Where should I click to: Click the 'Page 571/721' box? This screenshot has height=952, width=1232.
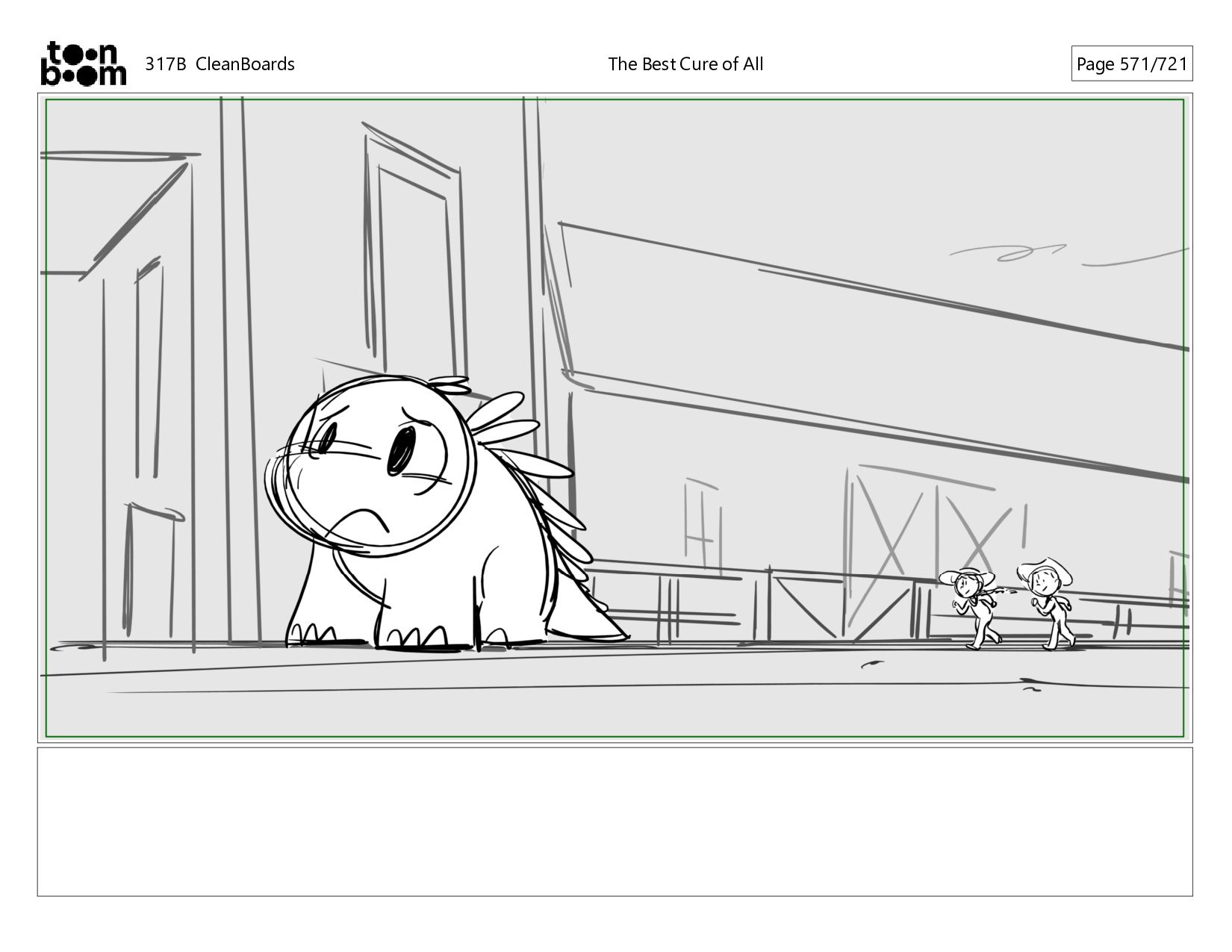(1131, 64)
